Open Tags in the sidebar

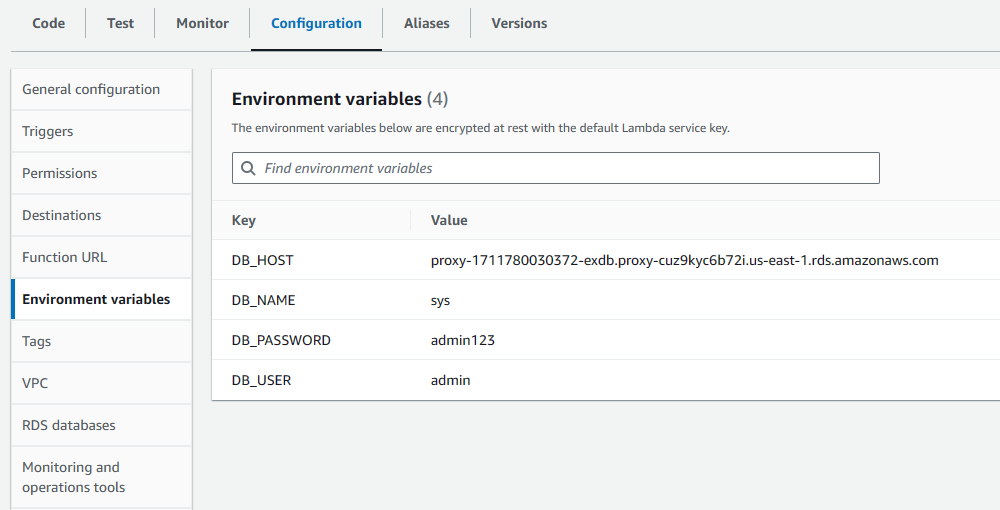(36, 341)
